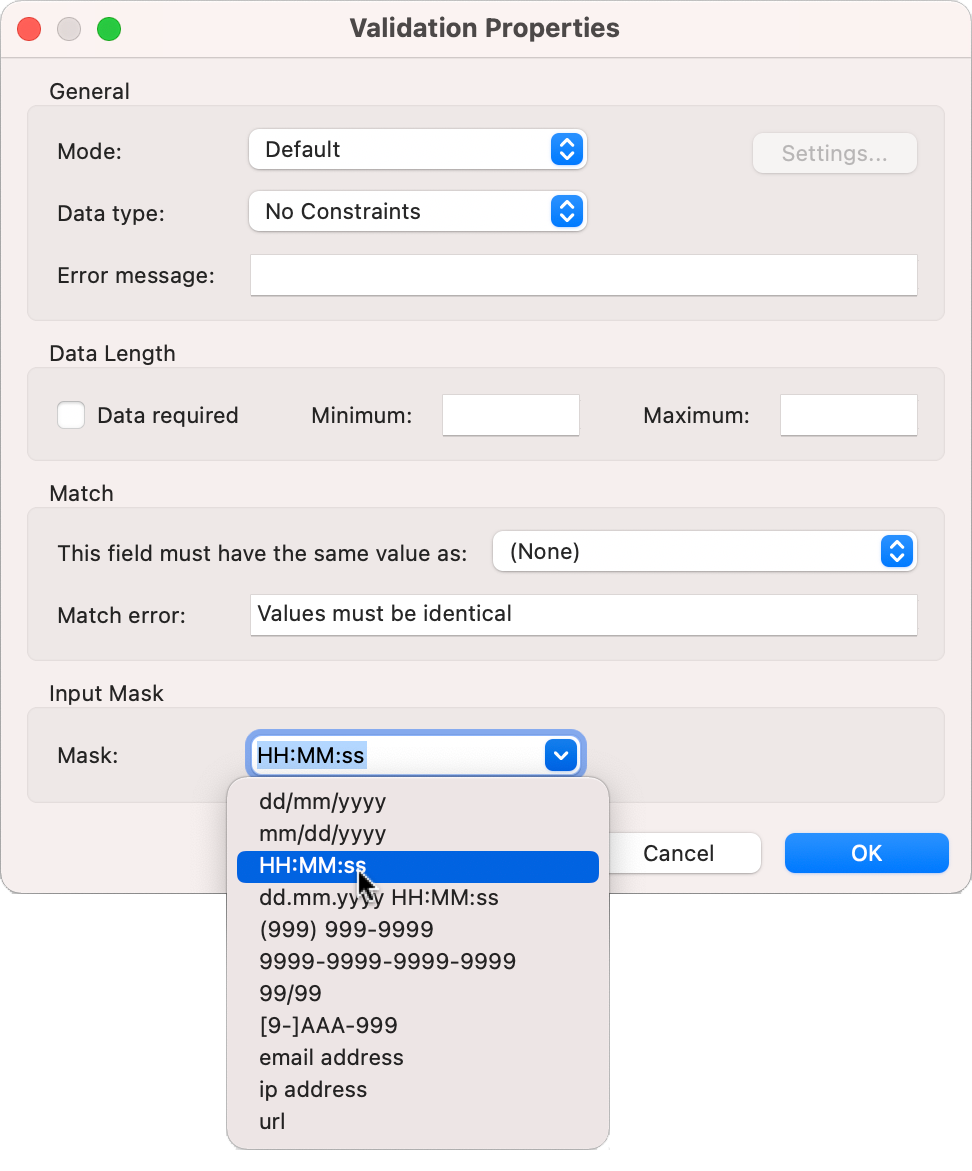Viewport: 972px width, 1171px height.
Task: Select url mask option
Action: (272, 1122)
